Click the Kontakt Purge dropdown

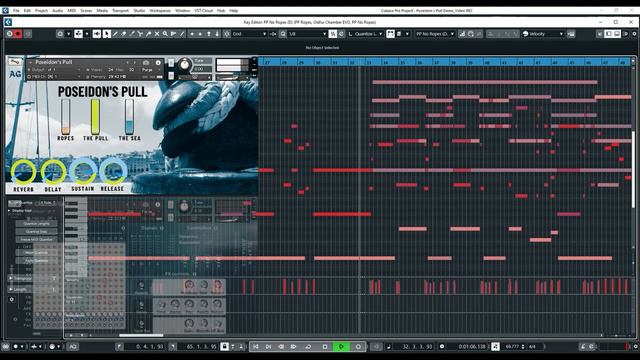point(148,70)
